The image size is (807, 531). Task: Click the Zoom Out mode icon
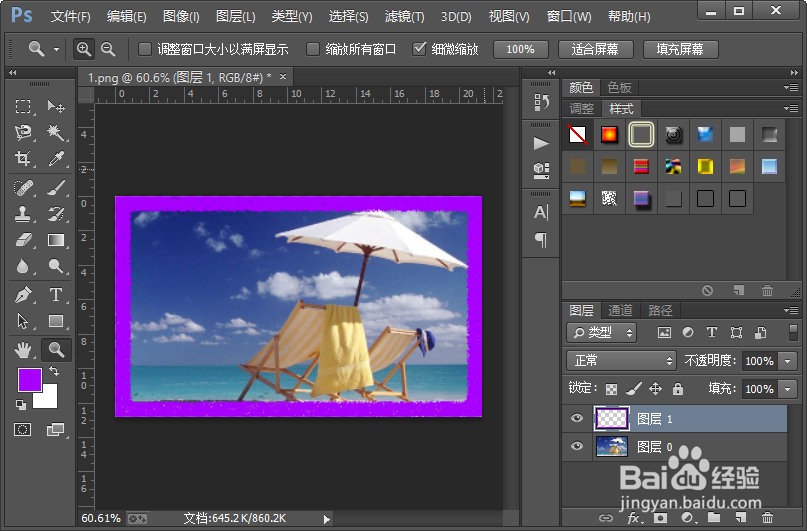(x=108, y=49)
